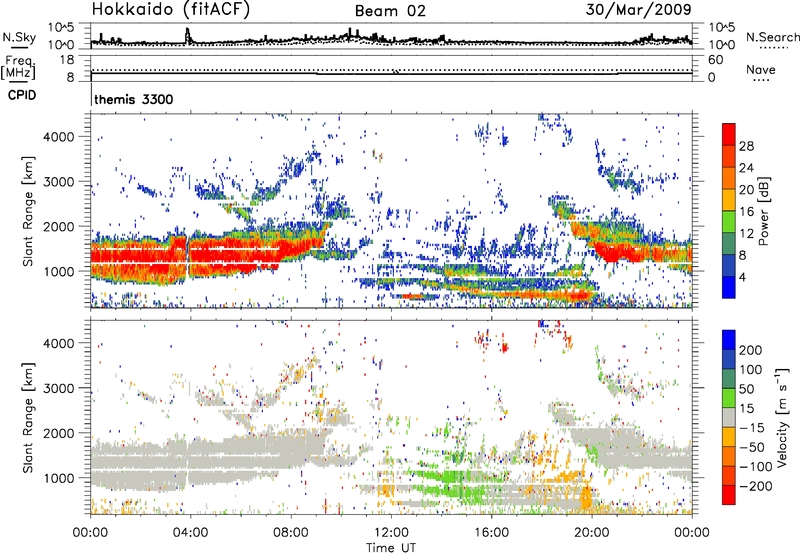
Task: Click the 'Velocity [m s-1]' colorbar label
Action: (x=781, y=417)
